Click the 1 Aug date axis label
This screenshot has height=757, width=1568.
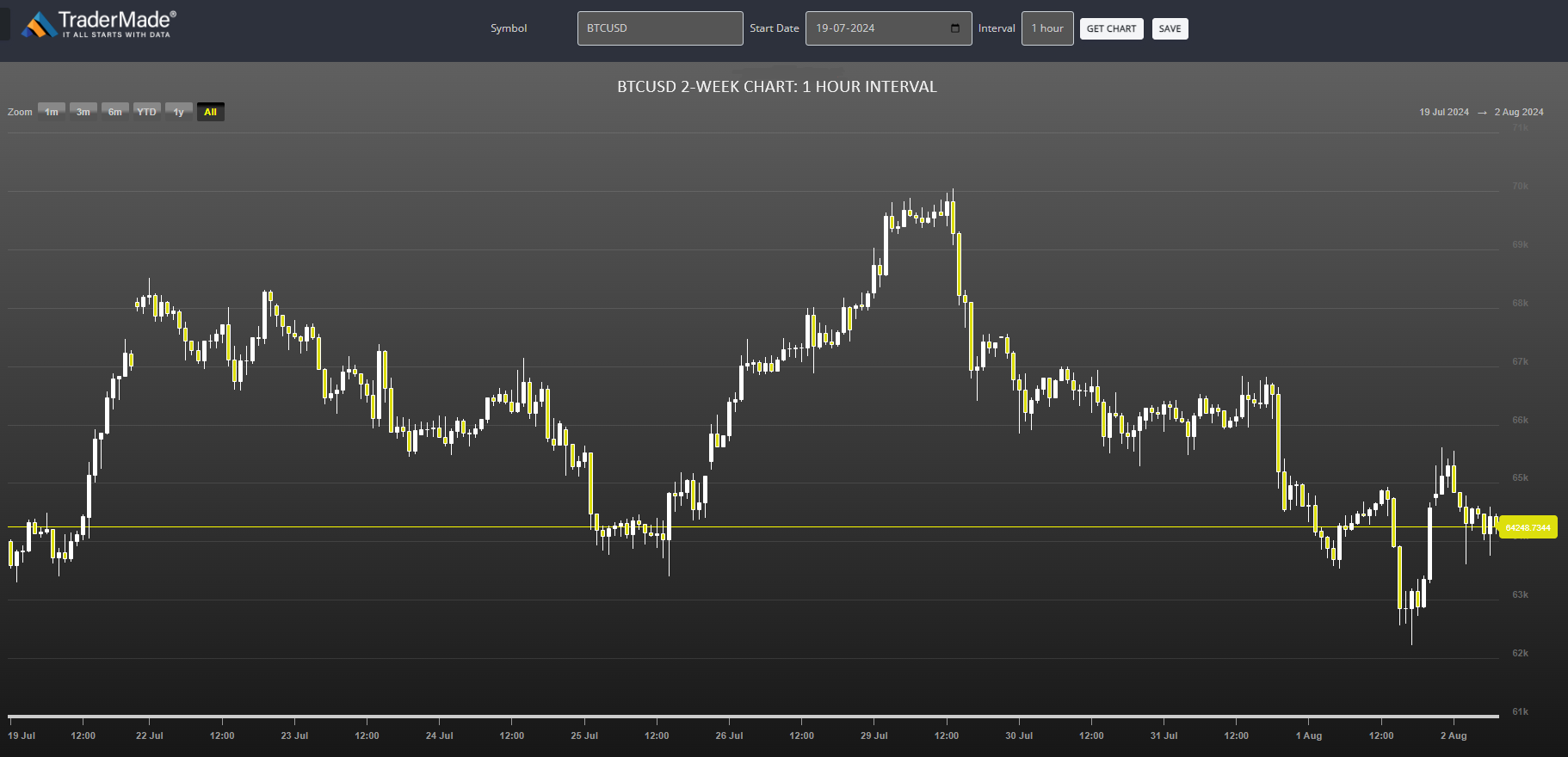(x=1309, y=735)
